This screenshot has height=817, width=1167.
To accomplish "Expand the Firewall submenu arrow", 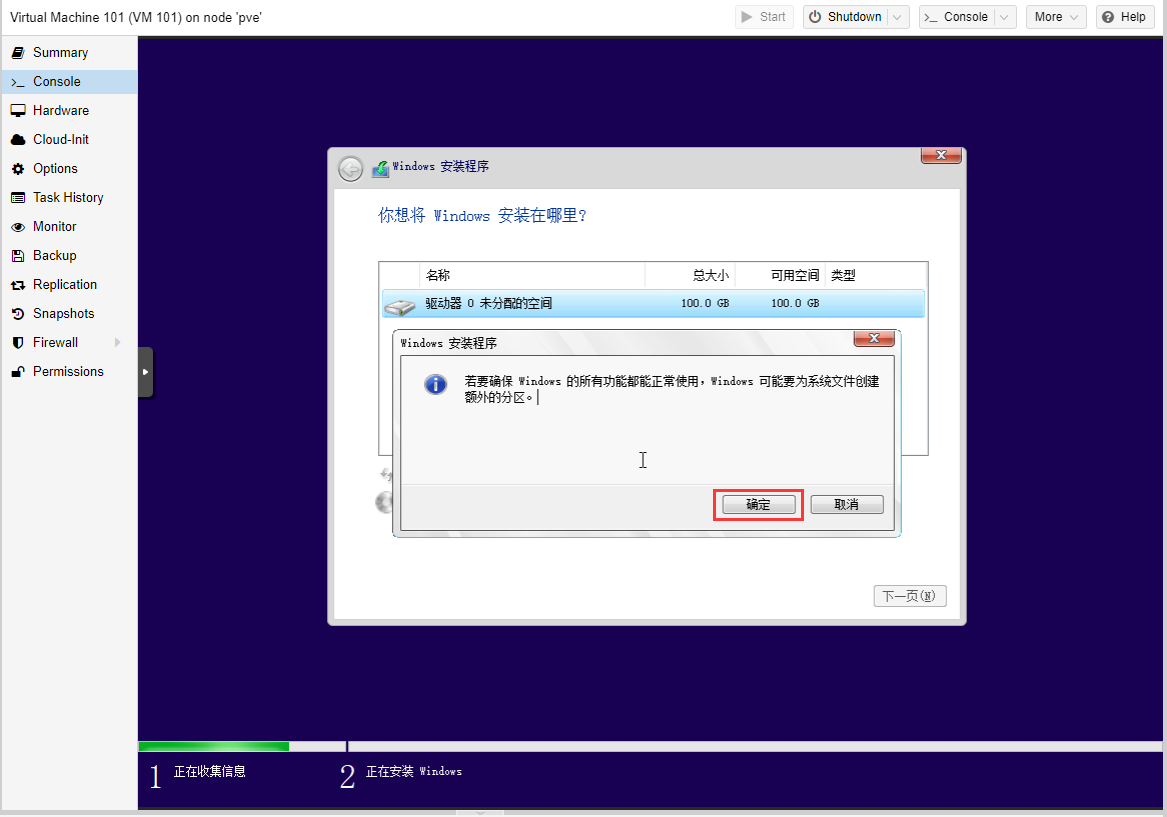I will pyautogui.click(x=118, y=343).
